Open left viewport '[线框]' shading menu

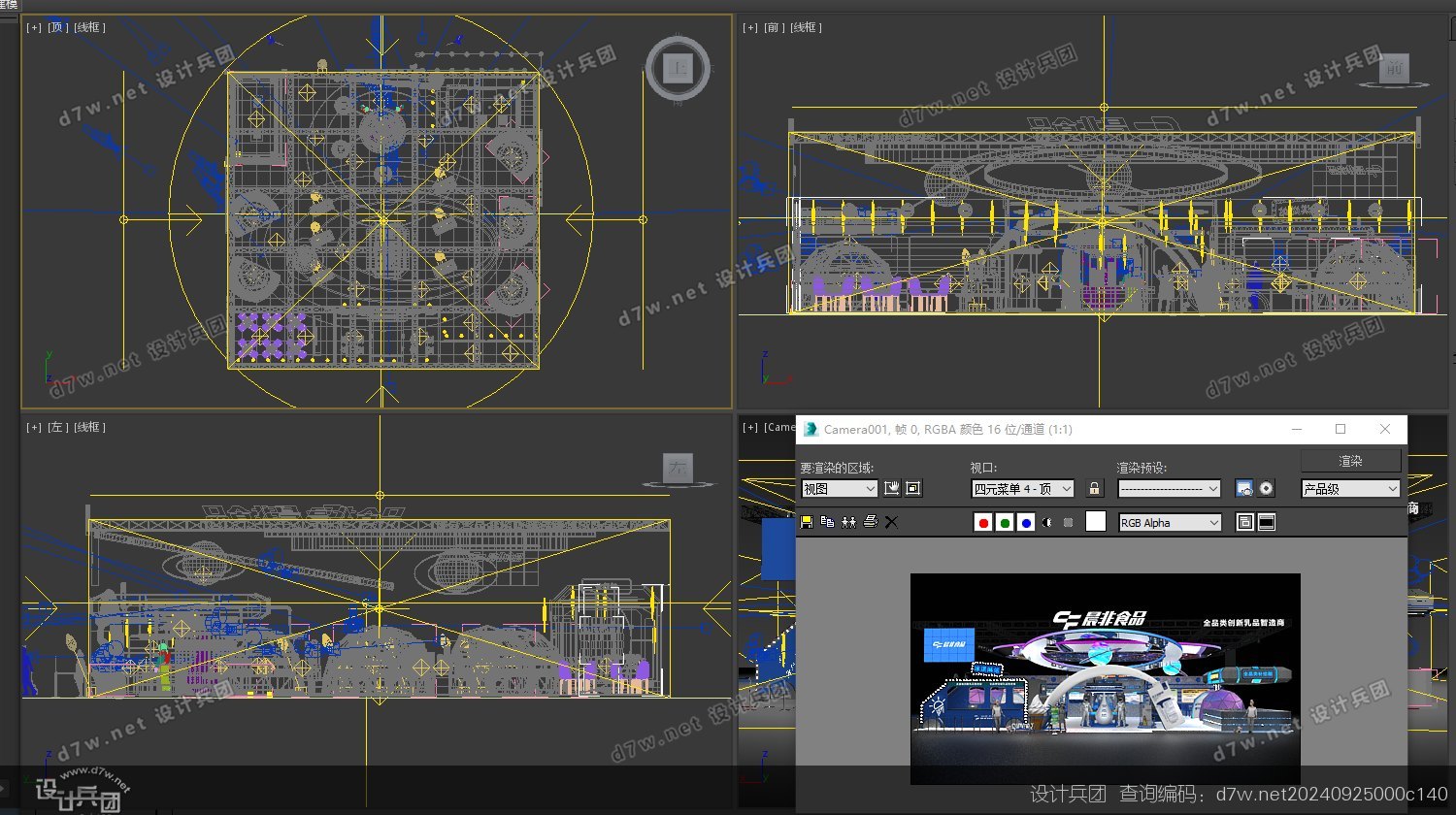click(x=88, y=427)
